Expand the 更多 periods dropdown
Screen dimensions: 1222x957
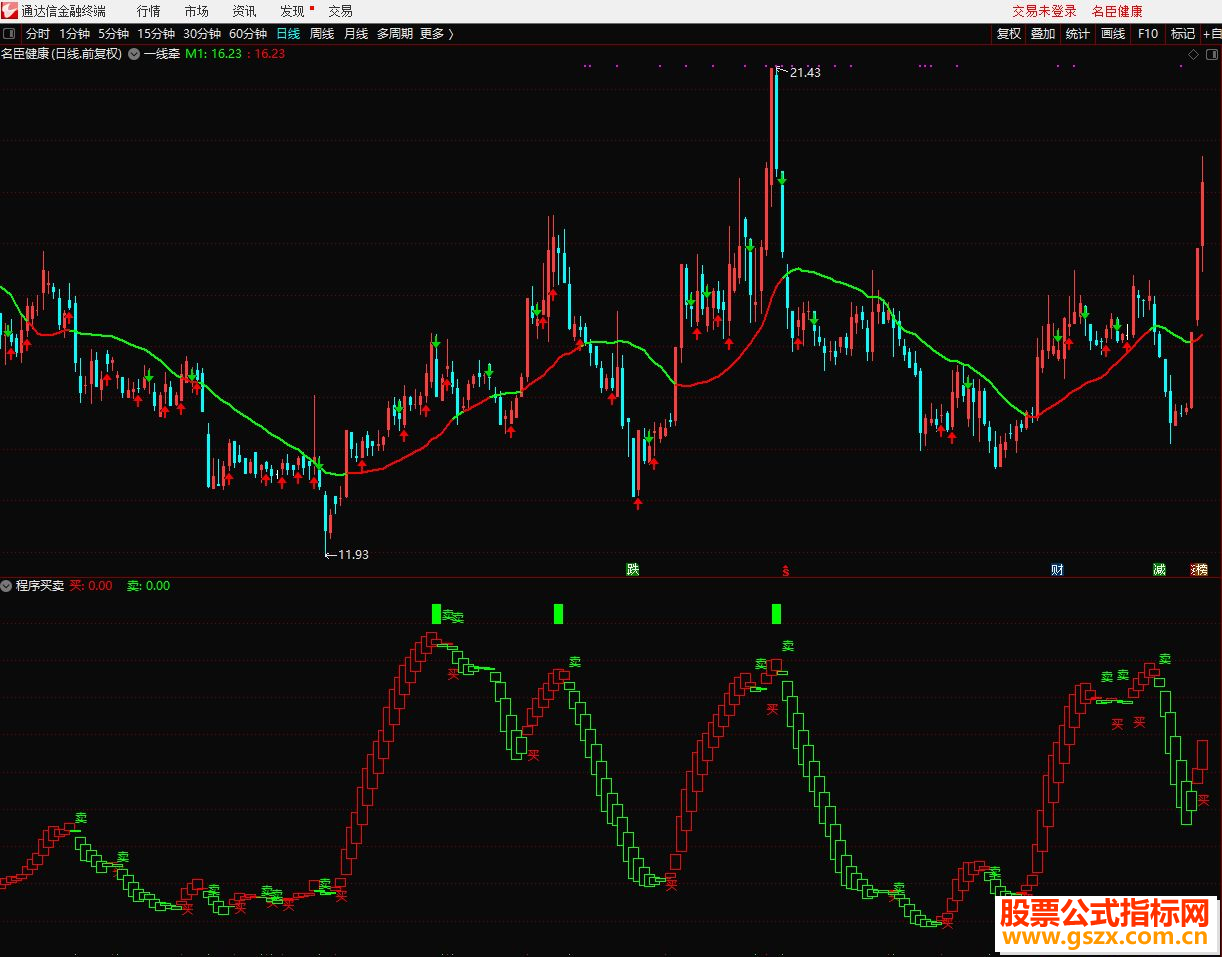coord(437,33)
